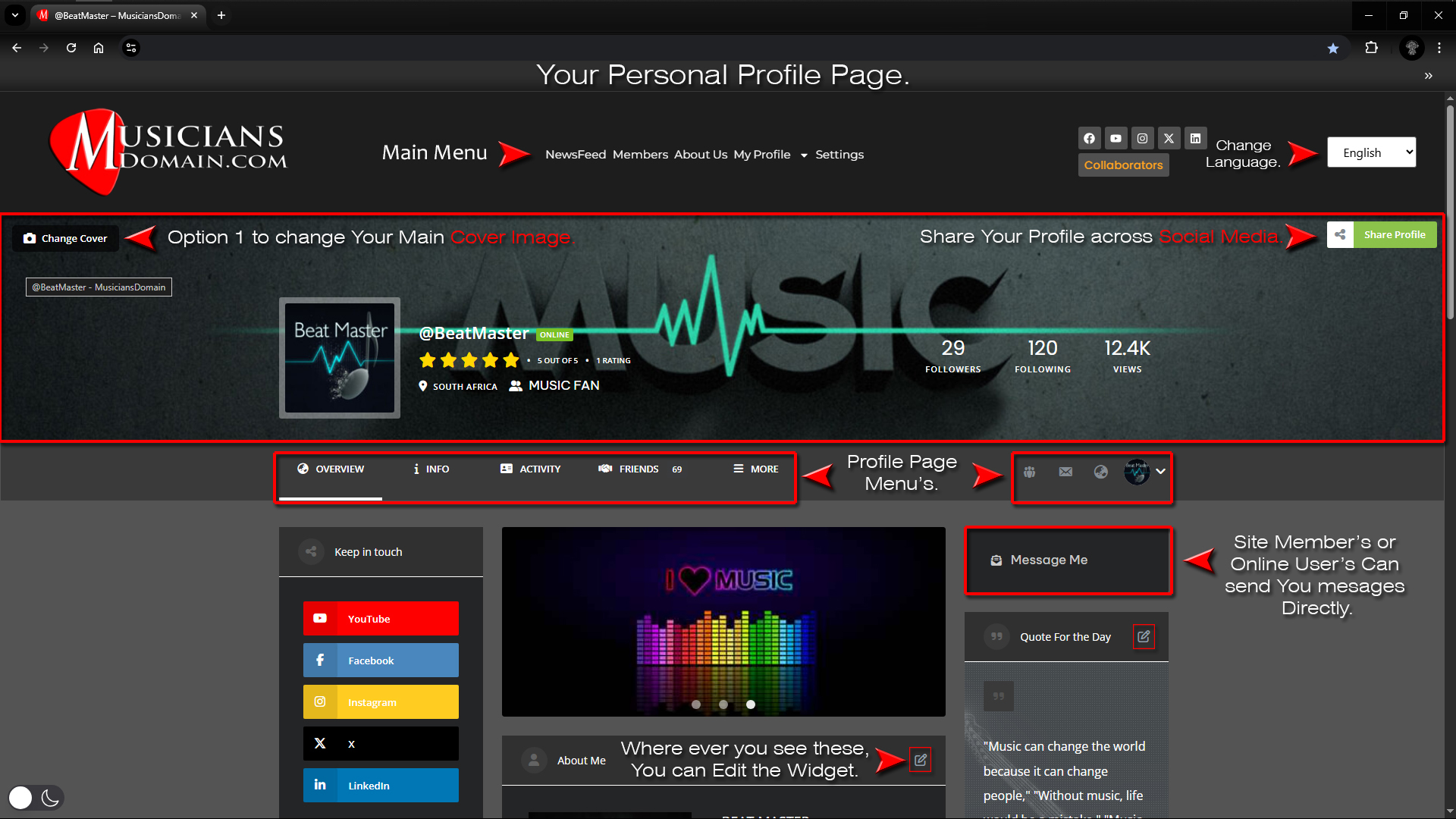The image size is (1456, 819).
Task: Select the first slideshow dot
Action: pyautogui.click(x=696, y=704)
